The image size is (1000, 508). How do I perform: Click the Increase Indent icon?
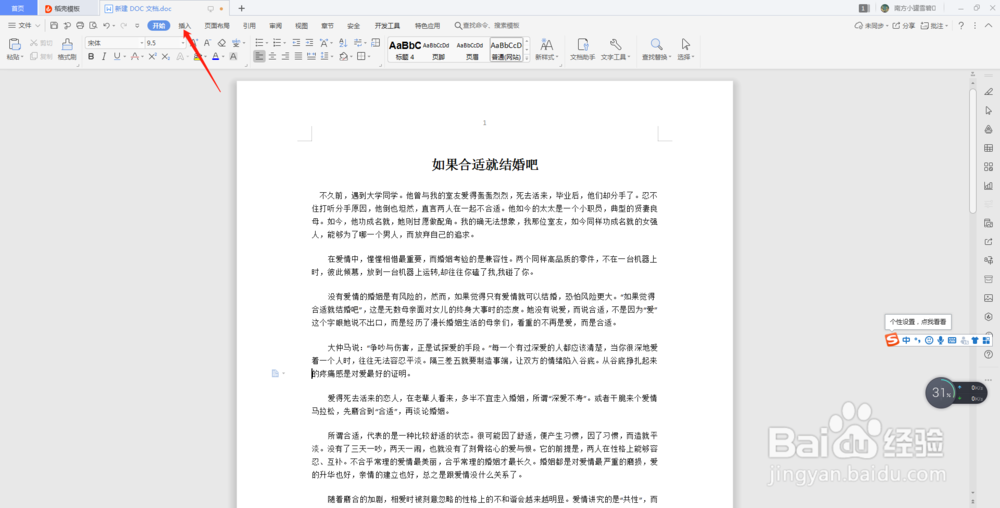click(309, 43)
